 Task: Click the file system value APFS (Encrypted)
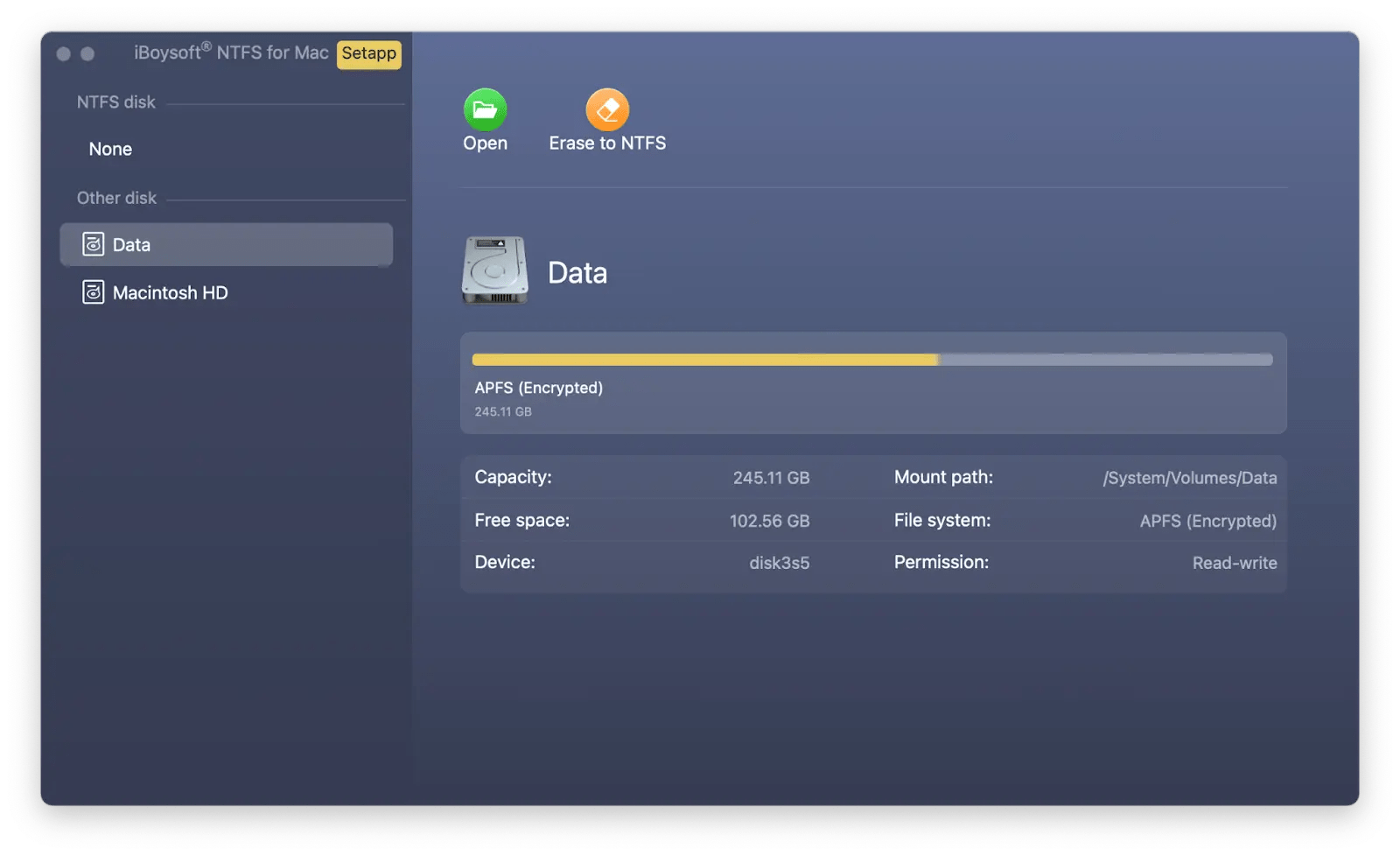pos(1208,521)
